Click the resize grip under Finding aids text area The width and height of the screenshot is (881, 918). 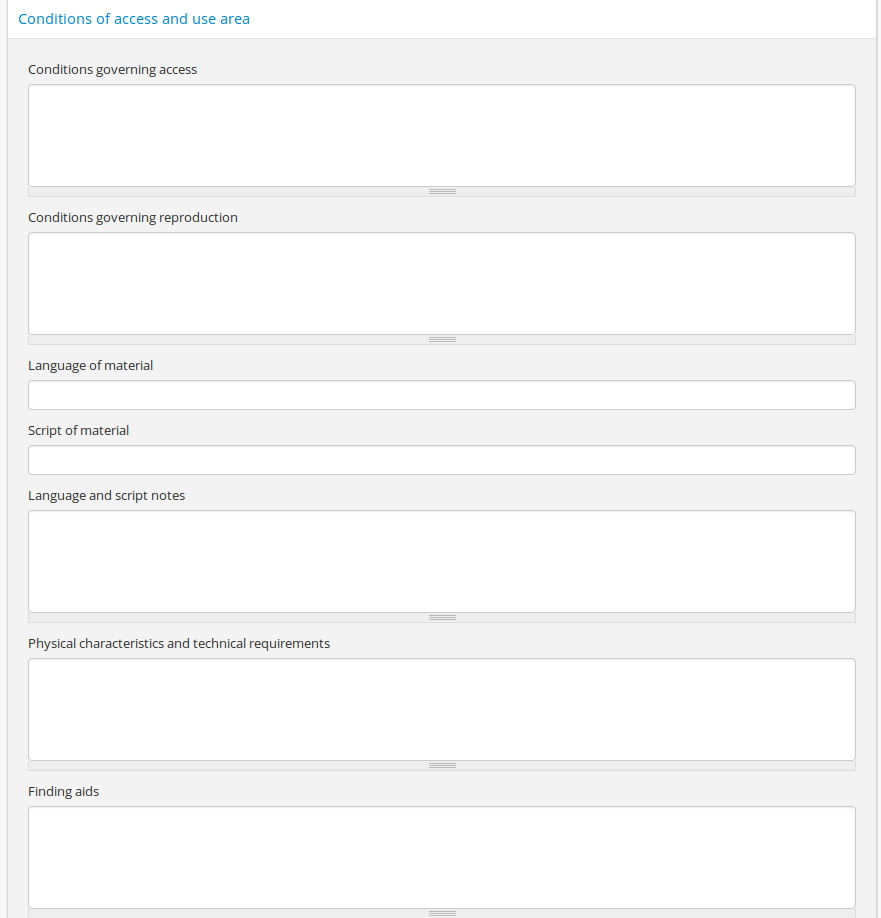click(441, 913)
